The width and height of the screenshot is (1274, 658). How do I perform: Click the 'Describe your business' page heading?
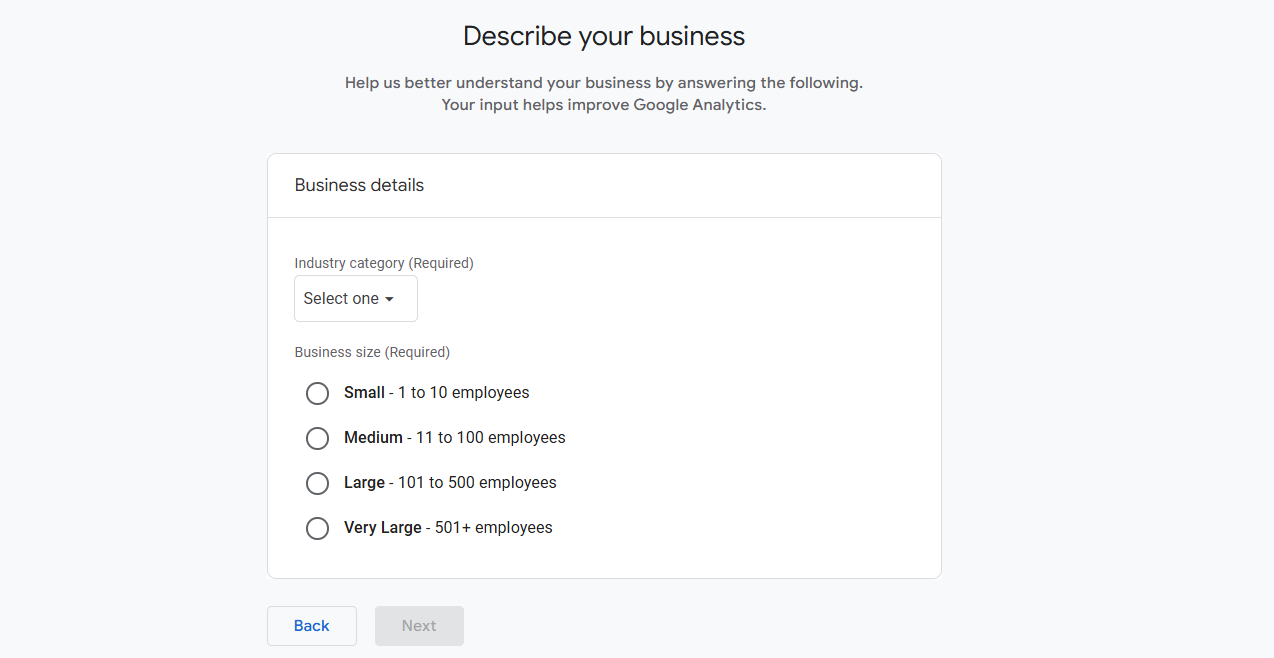[604, 37]
